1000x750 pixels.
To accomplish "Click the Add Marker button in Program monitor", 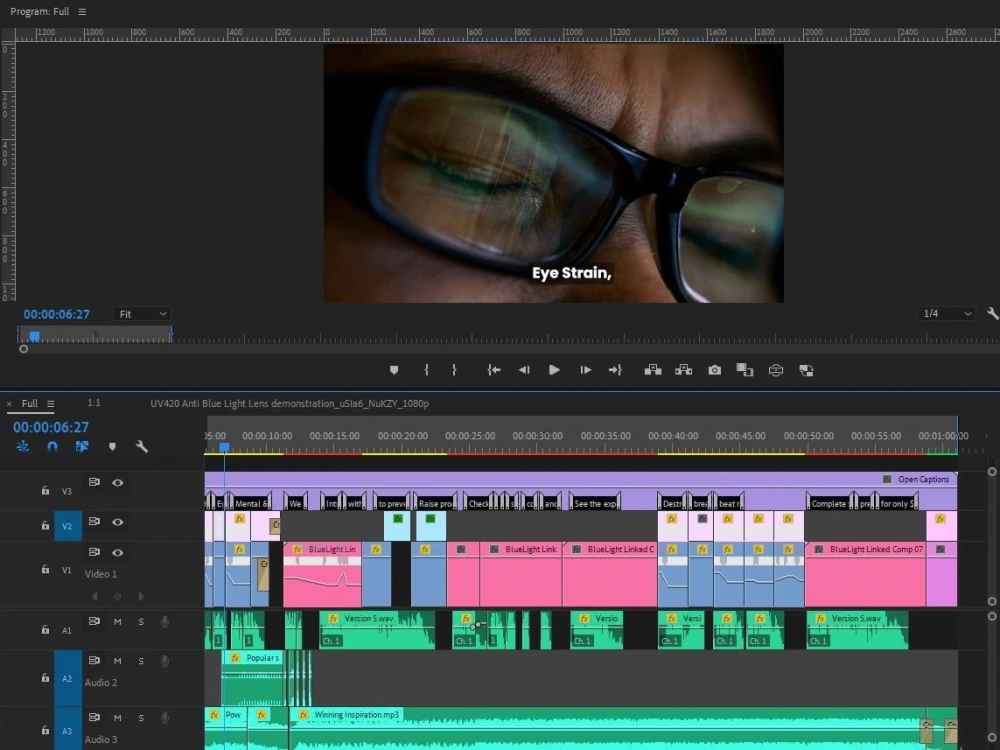I will [x=394, y=370].
